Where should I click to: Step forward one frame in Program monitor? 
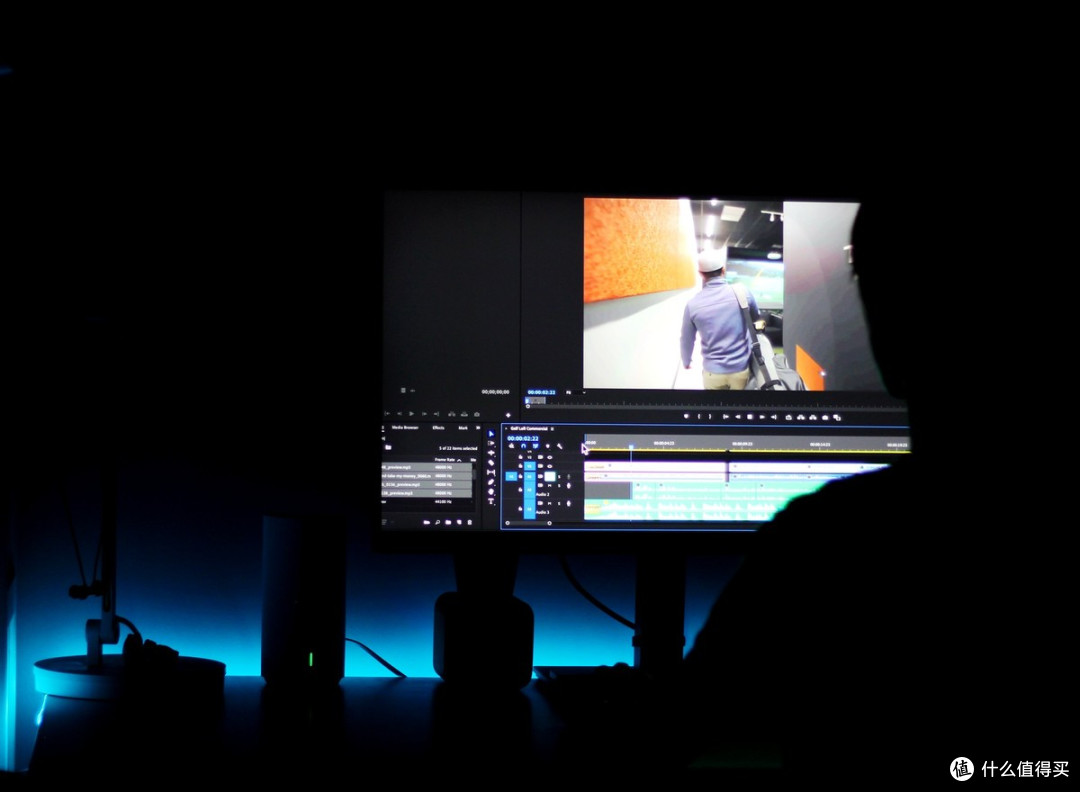(x=762, y=417)
